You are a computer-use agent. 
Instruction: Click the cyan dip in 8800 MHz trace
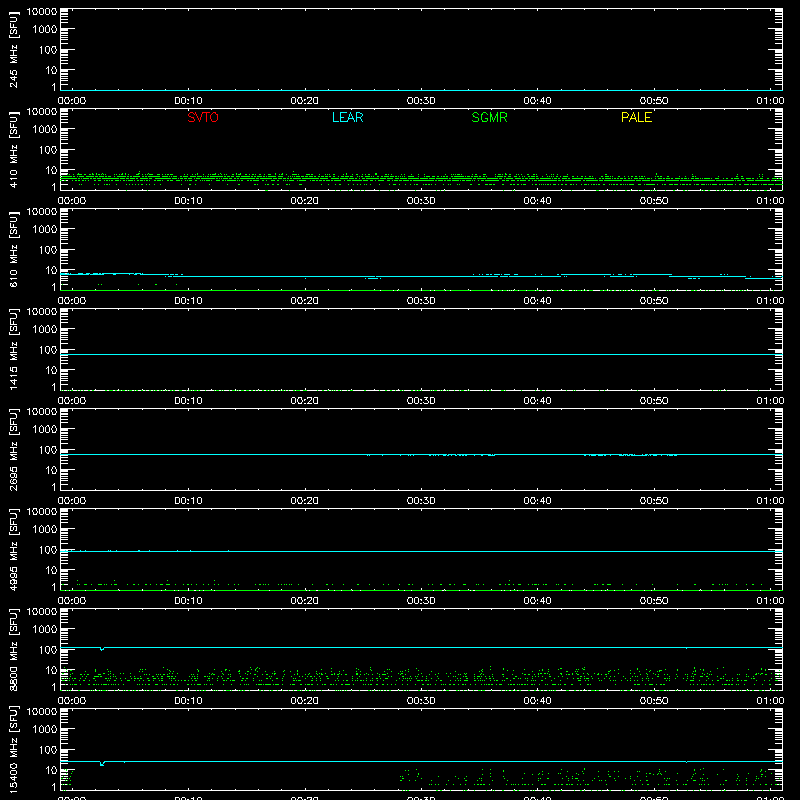point(103,649)
